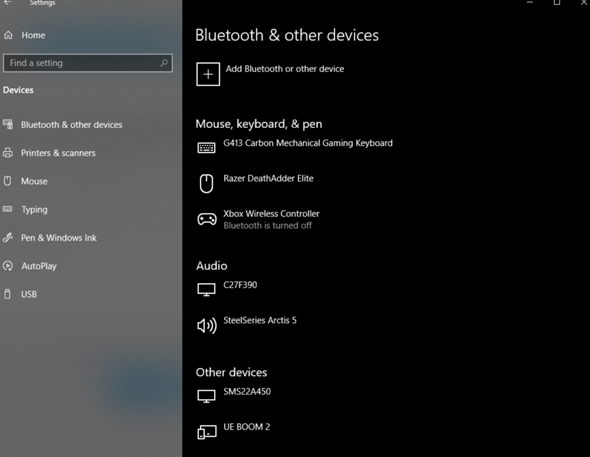Select Bluetooth & other devices in sidebar
Image resolution: width=590 pixels, height=457 pixels.
pyautogui.click(x=71, y=124)
